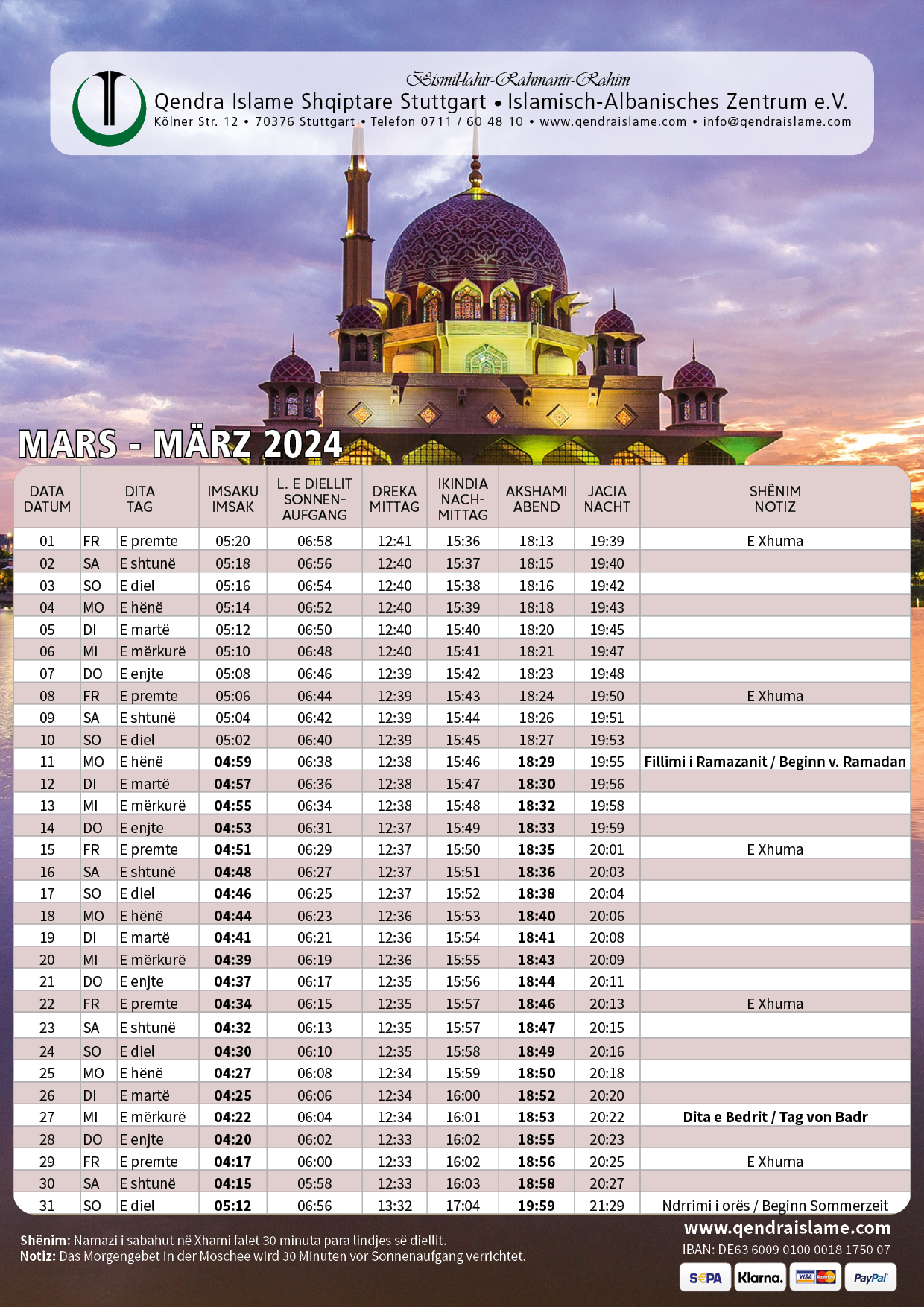Click the SHËNIM NOTIZ column header
Viewport: 924px width, 1307px height.
(774, 499)
